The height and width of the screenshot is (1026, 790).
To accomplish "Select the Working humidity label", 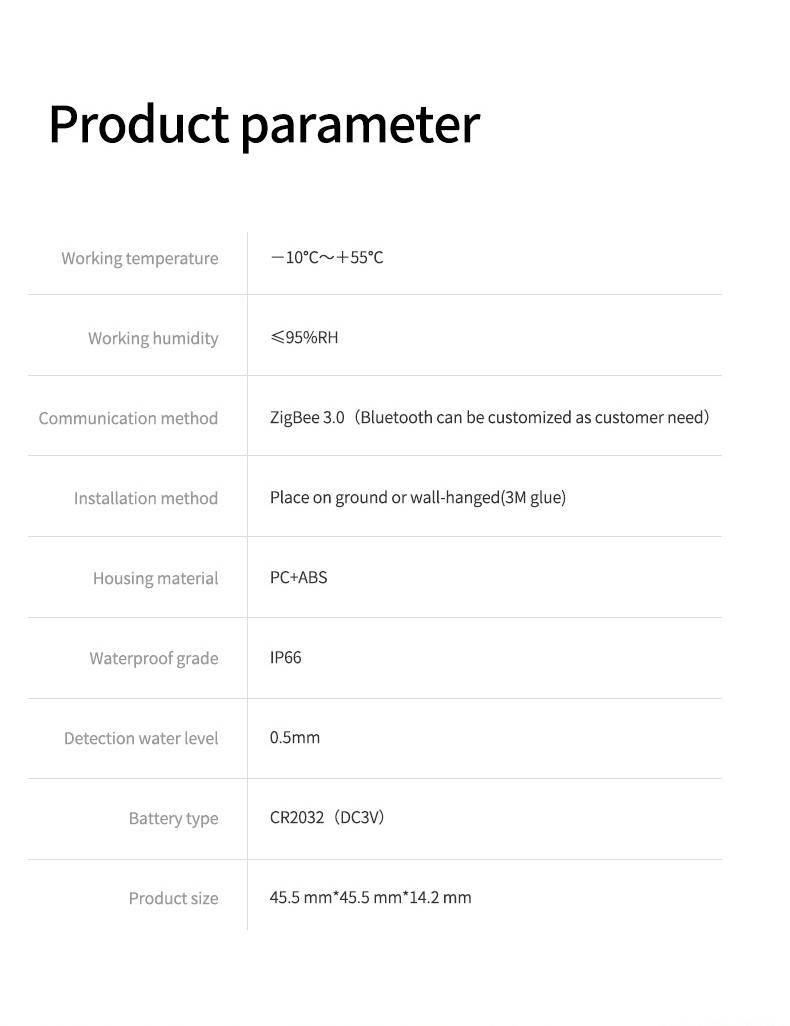I will click(x=153, y=338).
